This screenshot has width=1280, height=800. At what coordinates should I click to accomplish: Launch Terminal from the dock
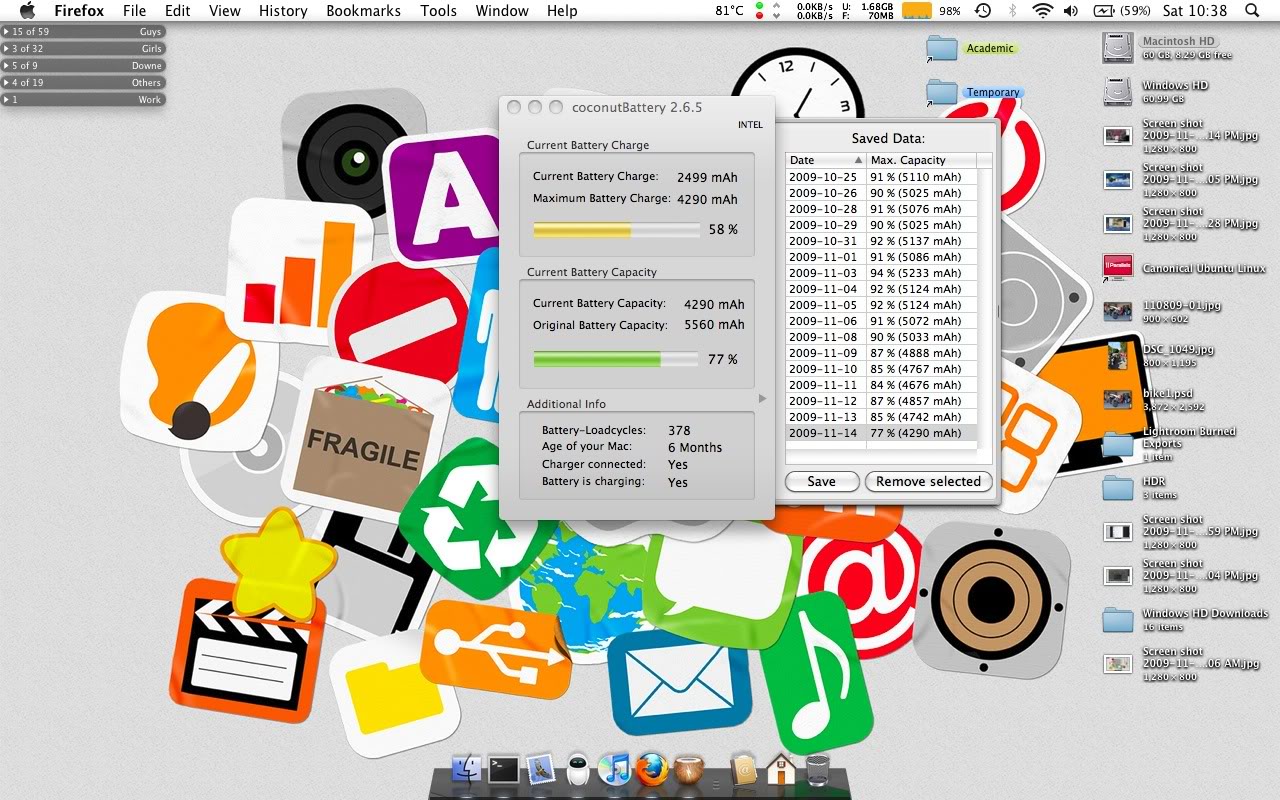[x=503, y=769]
